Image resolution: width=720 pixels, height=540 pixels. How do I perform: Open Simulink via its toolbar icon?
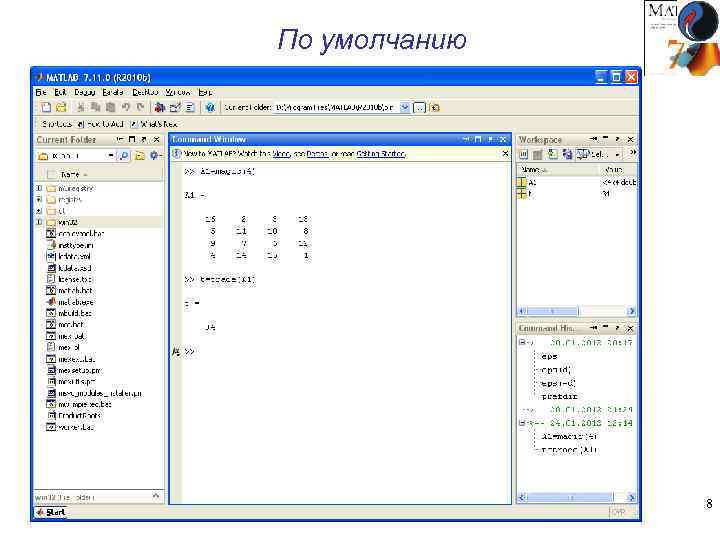coord(160,107)
